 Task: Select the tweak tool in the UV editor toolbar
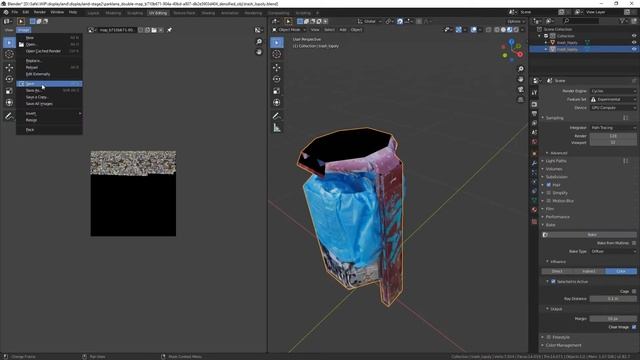(9, 42)
